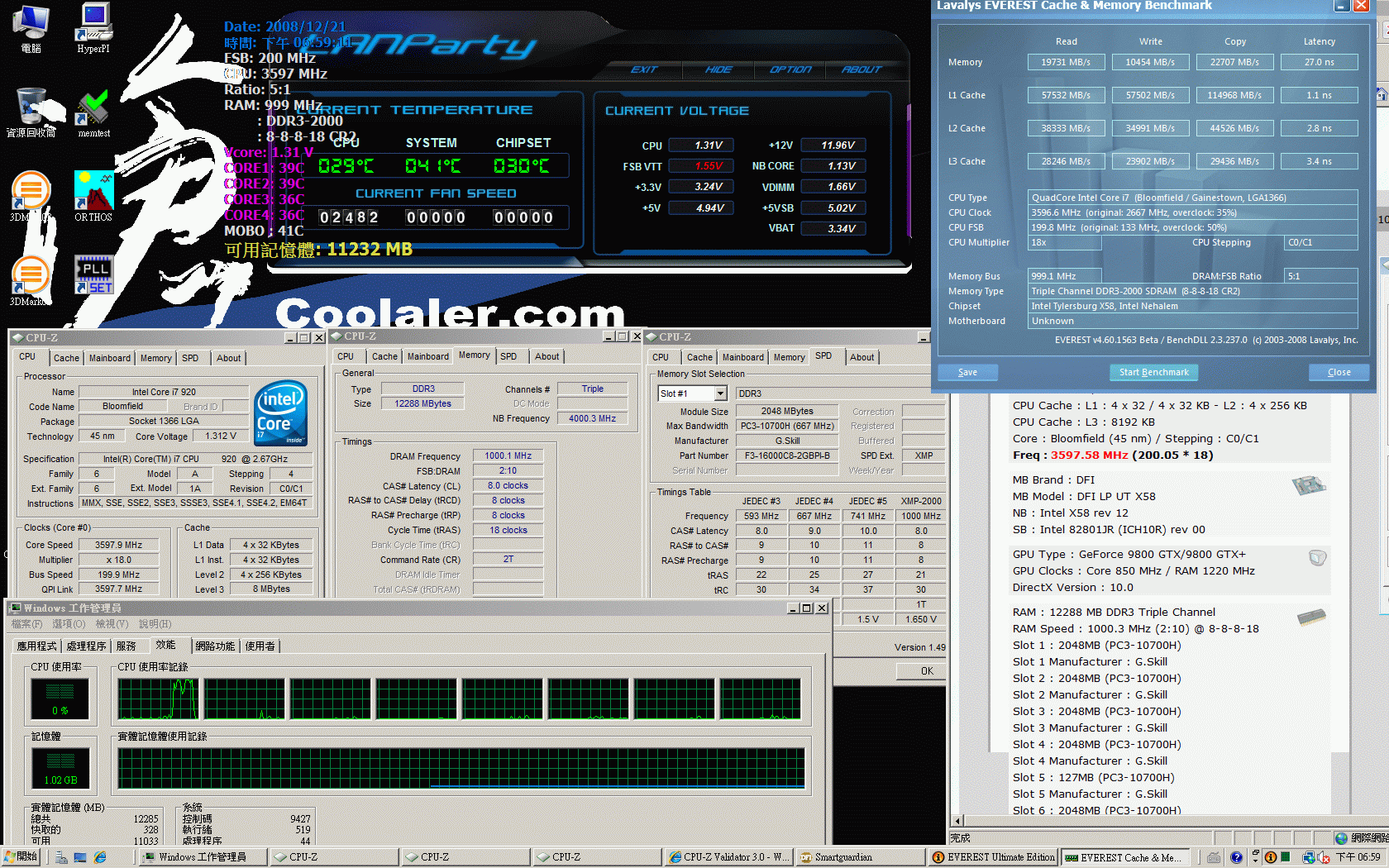Viewport: 1389px width, 868px height.
Task: Switch to Smartguardian taskbar button
Action: (x=860, y=857)
